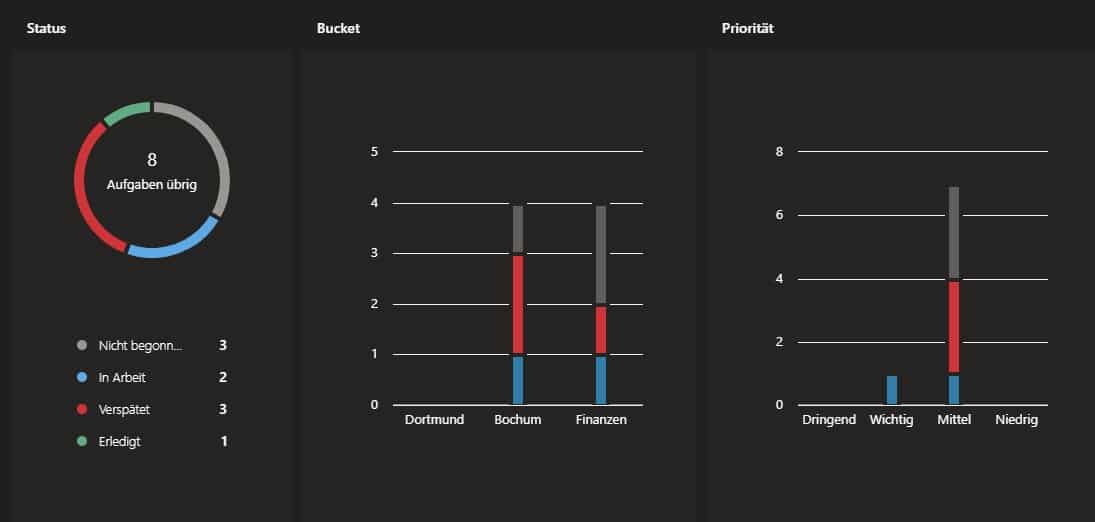This screenshot has width=1095, height=522.
Task: Click the gray segment of the donut chart
Action: tap(218, 150)
